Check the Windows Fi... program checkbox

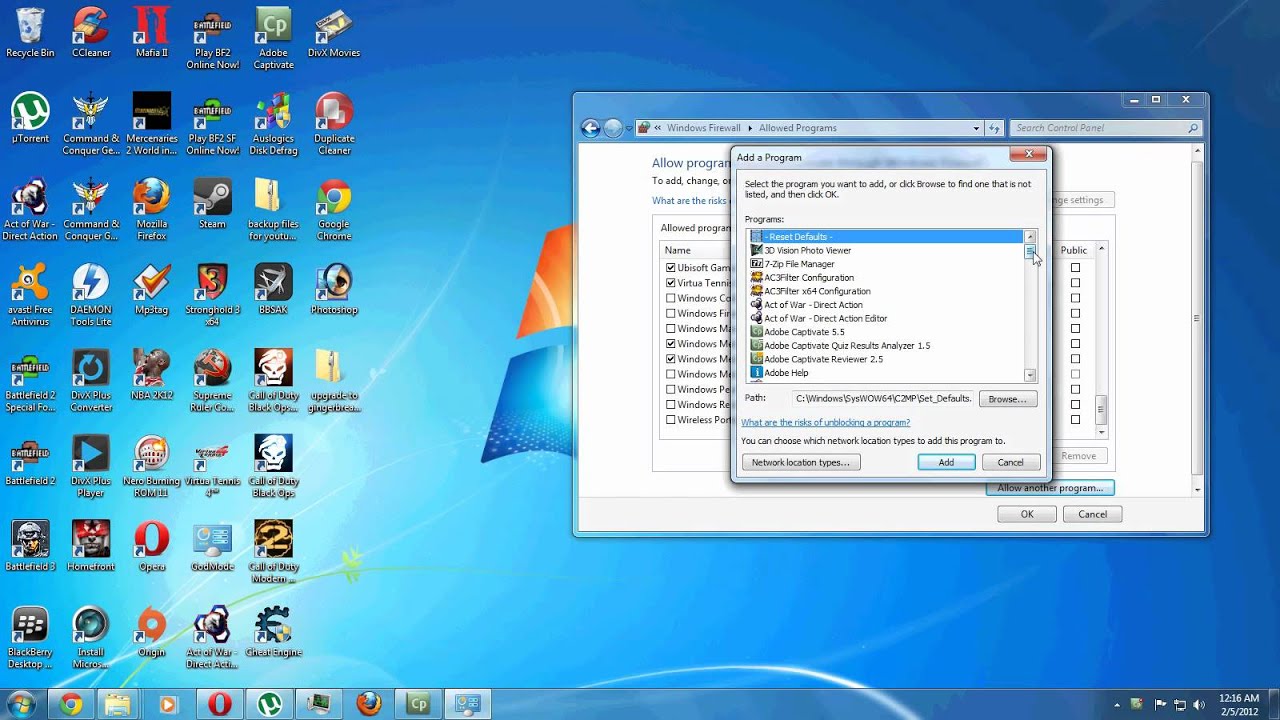click(671, 313)
